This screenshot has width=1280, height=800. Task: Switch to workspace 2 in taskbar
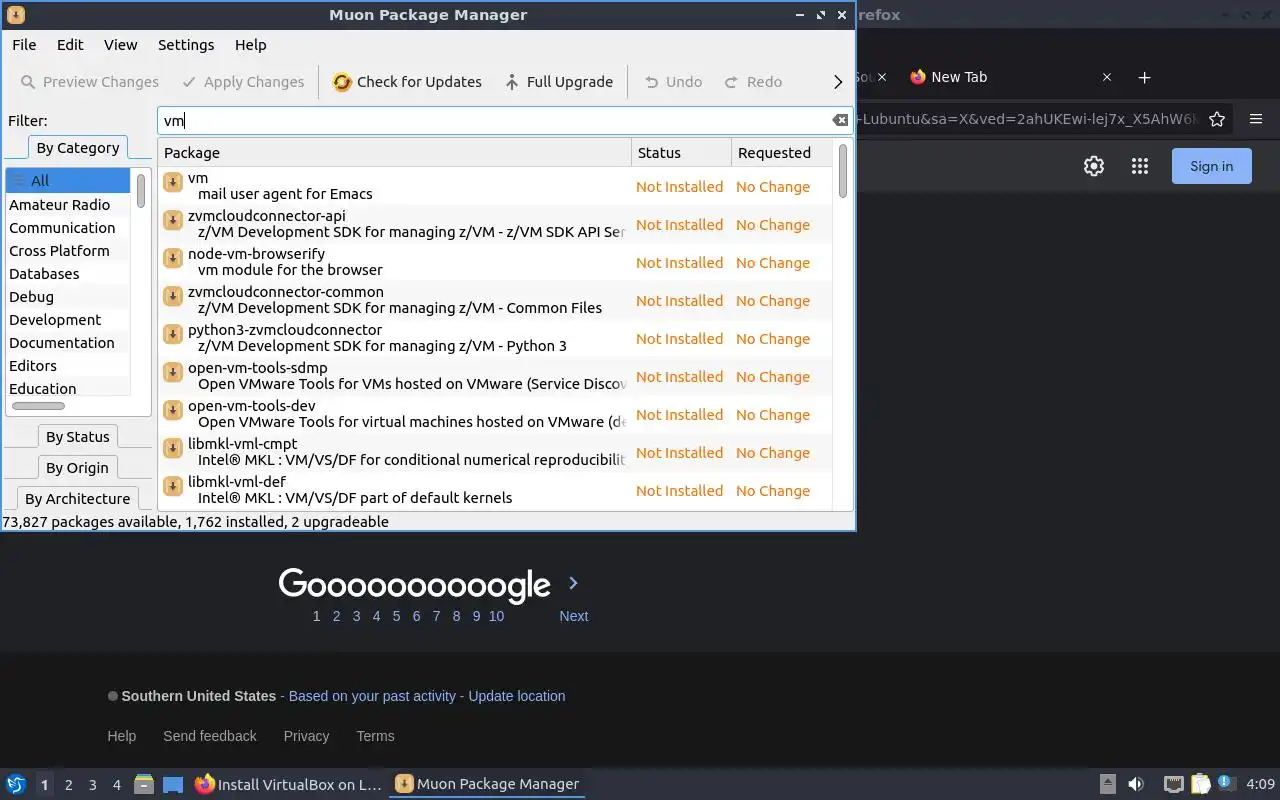click(x=68, y=785)
